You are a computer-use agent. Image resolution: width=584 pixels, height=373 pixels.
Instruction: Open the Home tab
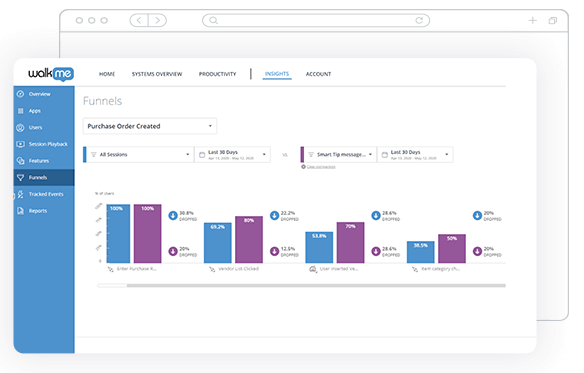pos(107,74)
